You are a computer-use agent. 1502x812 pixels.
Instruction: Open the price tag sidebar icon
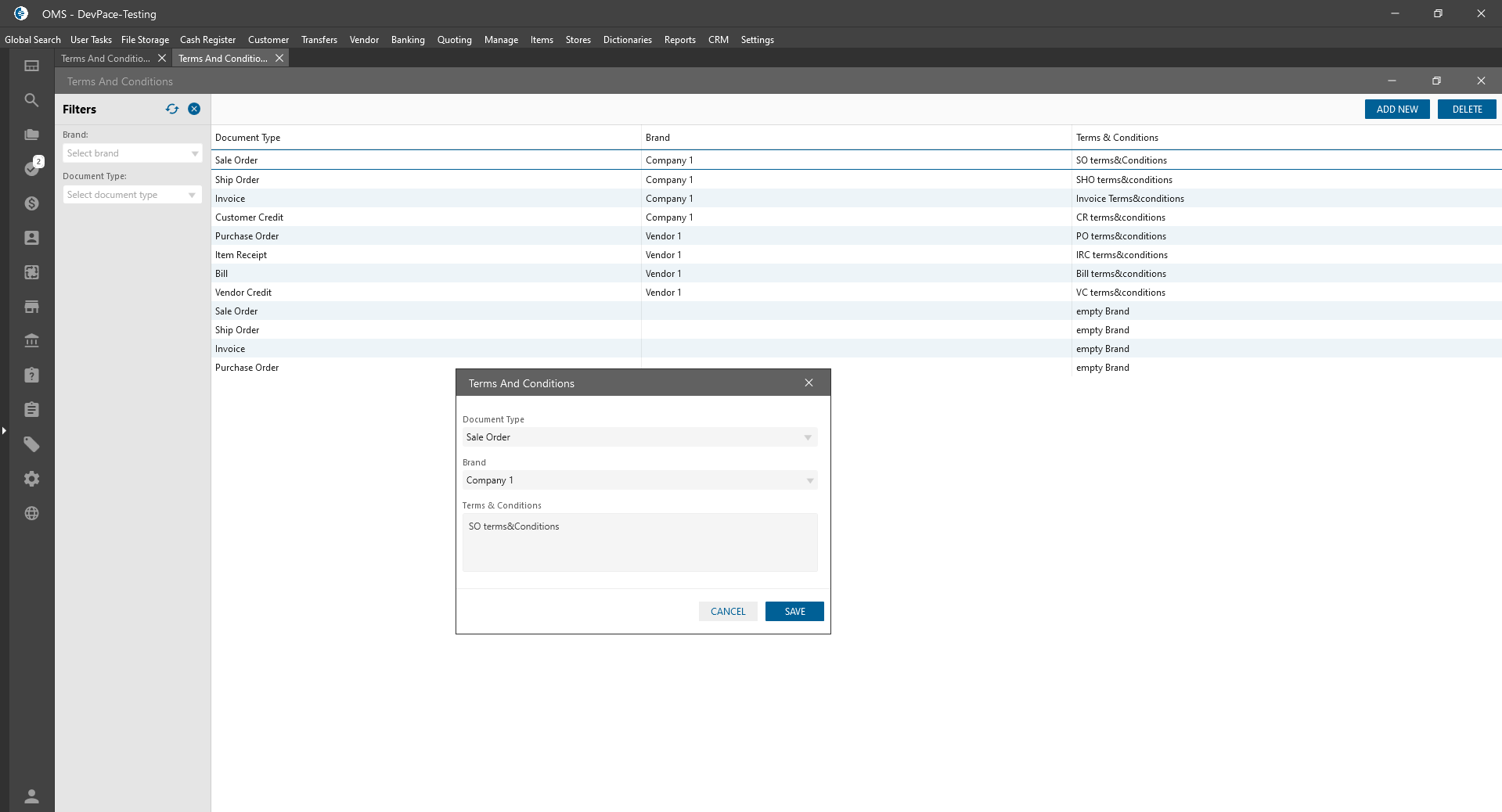[x=31, y=444]
